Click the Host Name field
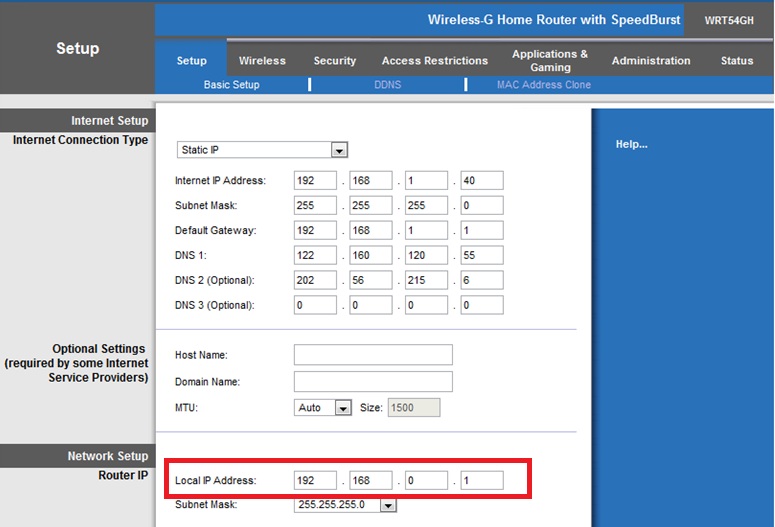This screenshot has width=775, height=527. [373, 355]
